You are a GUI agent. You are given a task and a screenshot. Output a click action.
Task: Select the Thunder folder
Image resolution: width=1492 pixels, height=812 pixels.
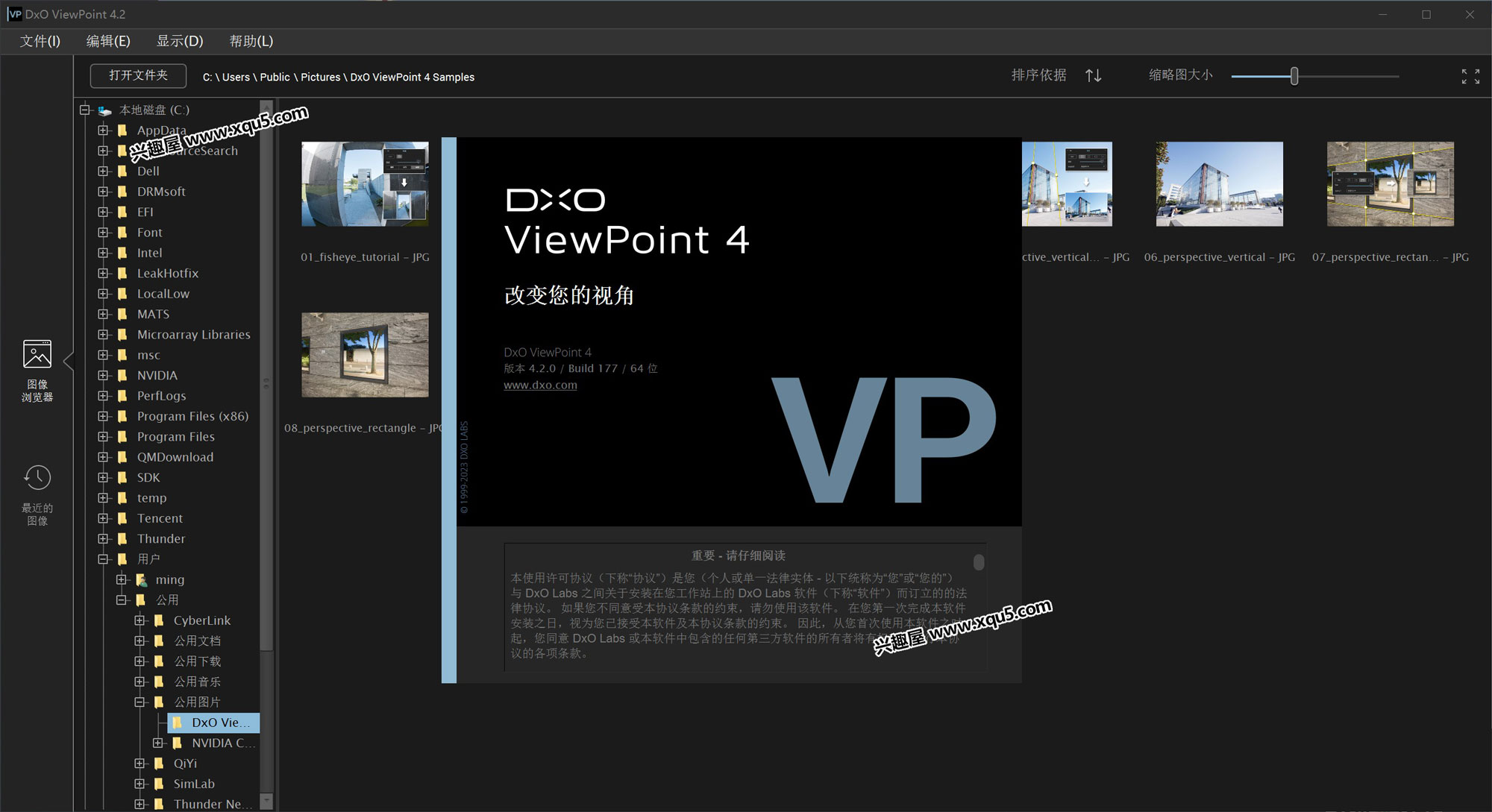161,539
